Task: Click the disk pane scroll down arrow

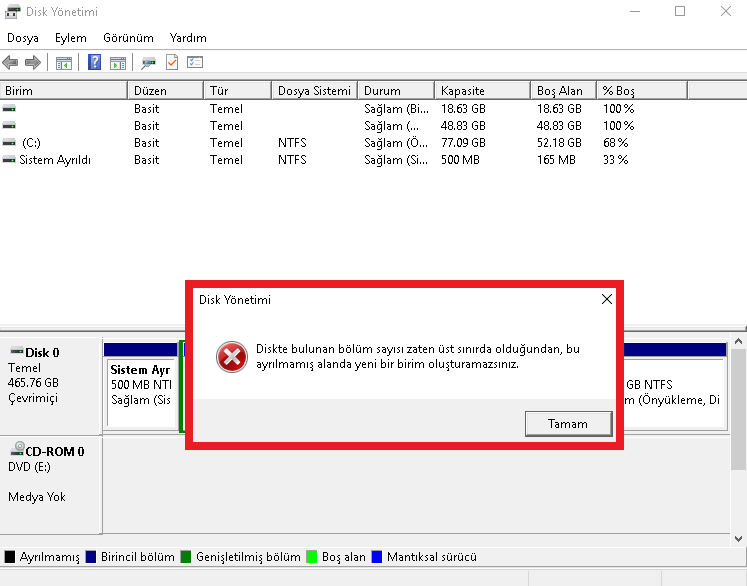Action: click(738, 539)
